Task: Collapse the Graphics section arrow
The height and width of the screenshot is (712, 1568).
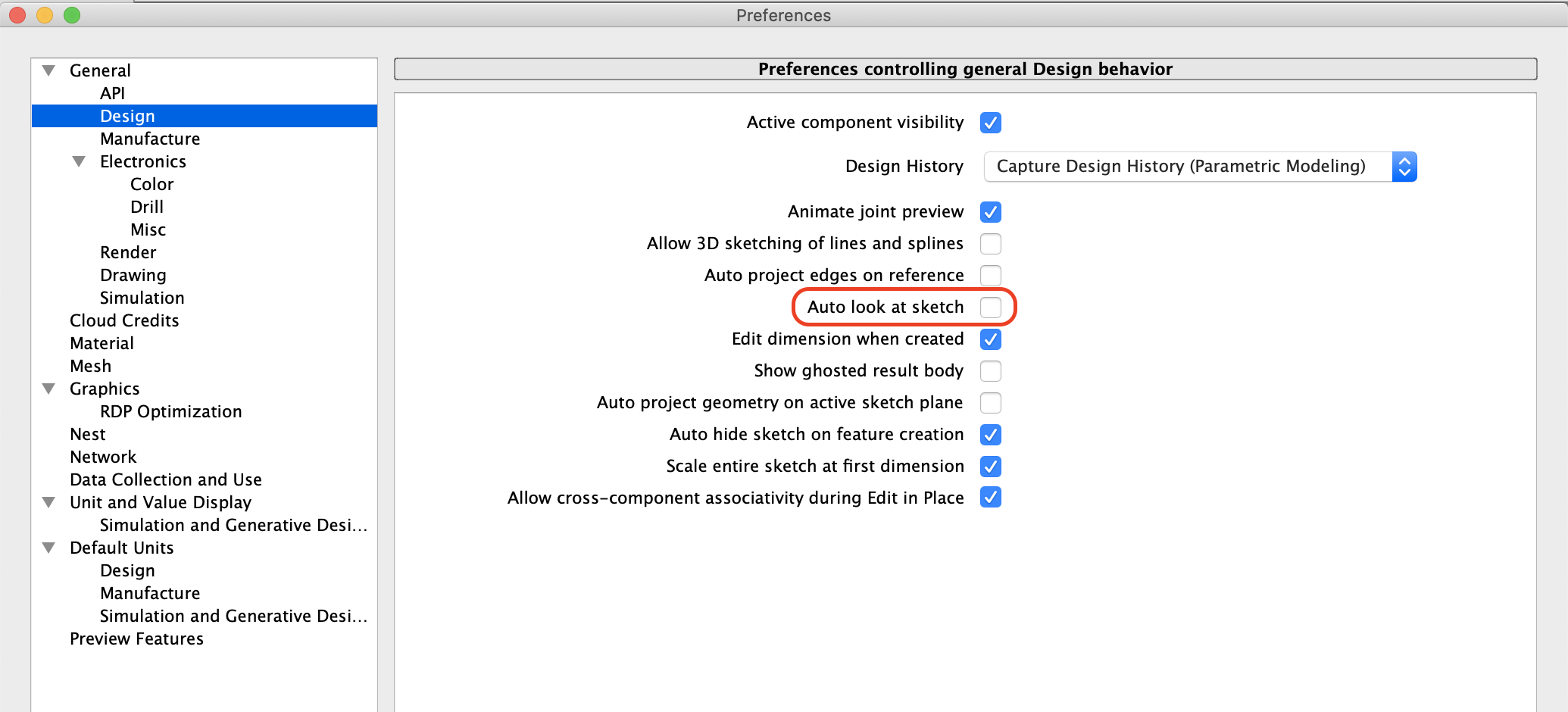Action: (49, 389)
